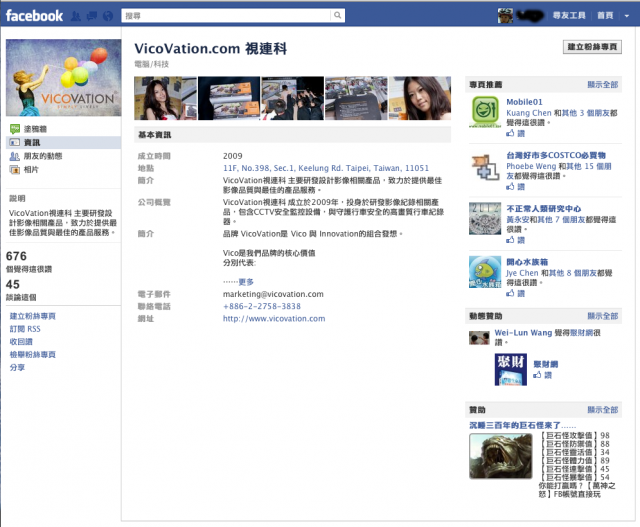Click the 不正常人類研究中心 thumbnail
The image size is (640, 527).
tap(485, 218)
